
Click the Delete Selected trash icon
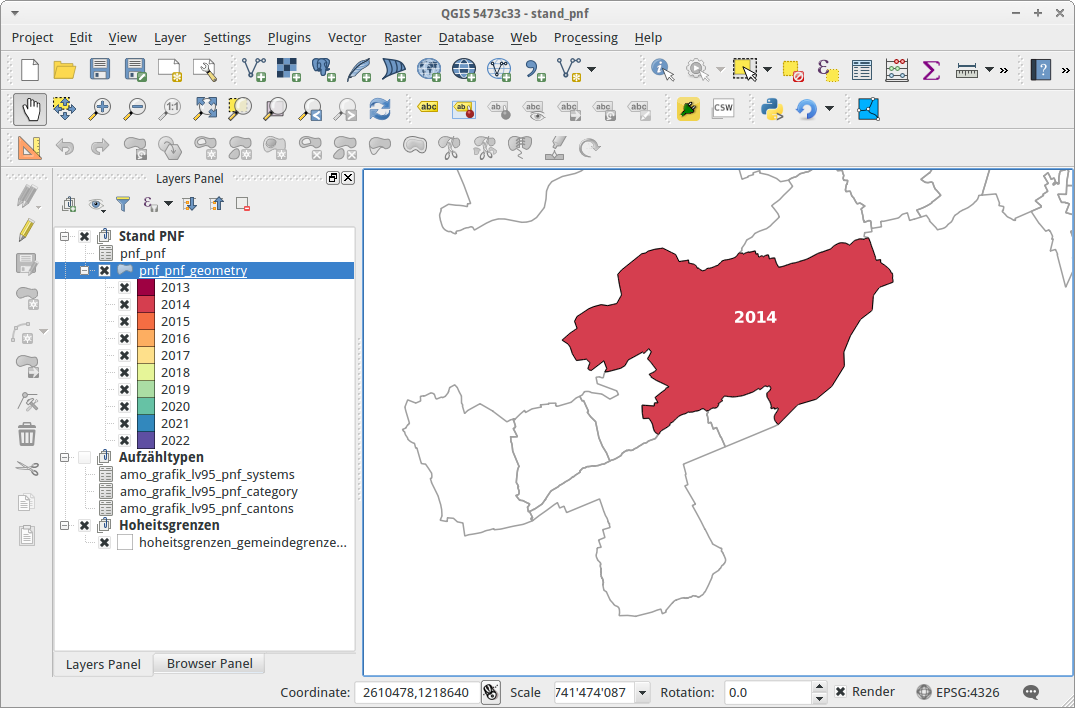click(x=27, y=434)
